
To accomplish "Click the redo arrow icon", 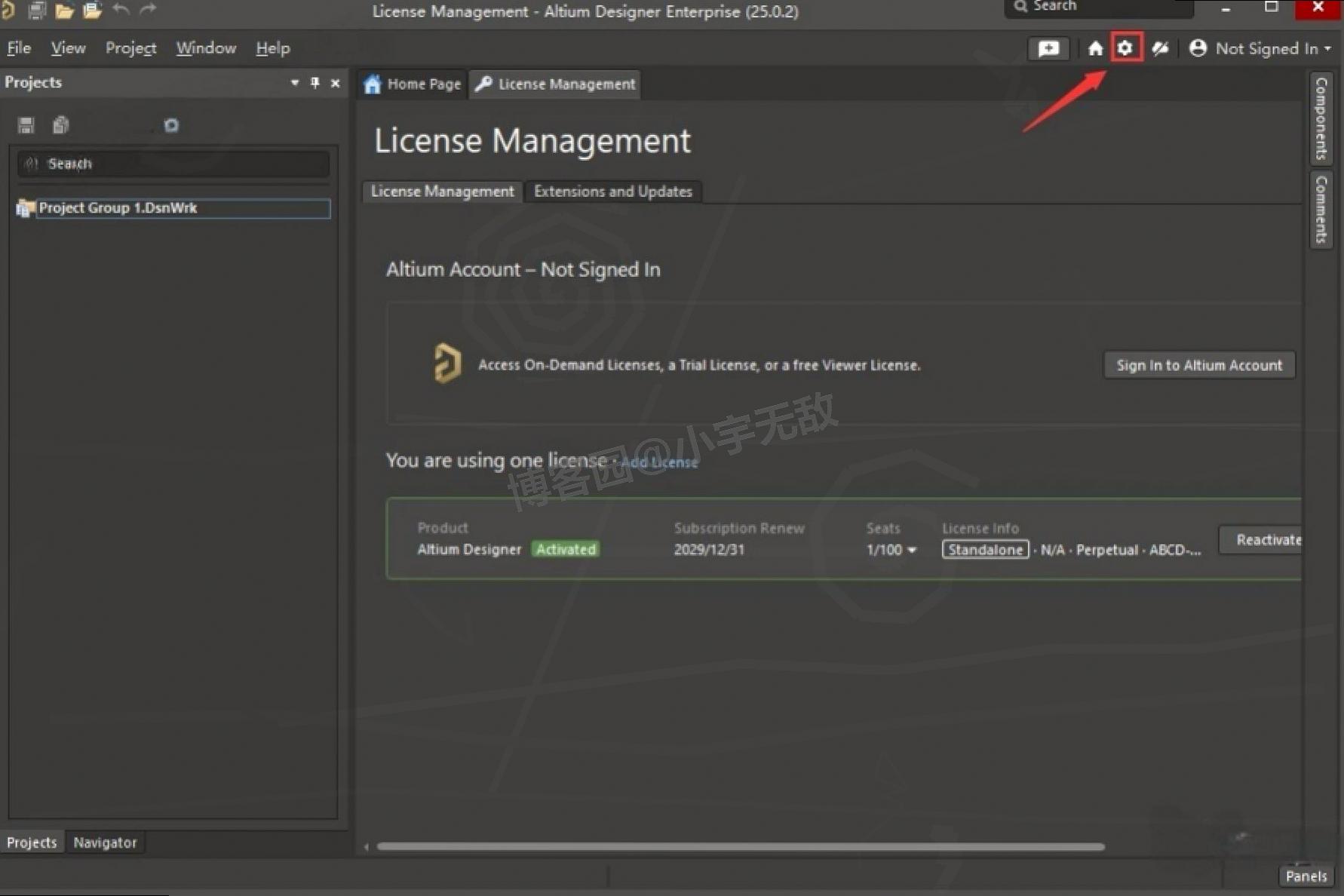I will point(148,10).
